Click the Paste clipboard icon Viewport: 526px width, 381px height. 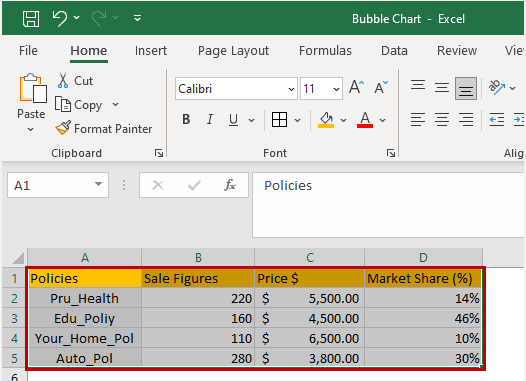point(33,88)
